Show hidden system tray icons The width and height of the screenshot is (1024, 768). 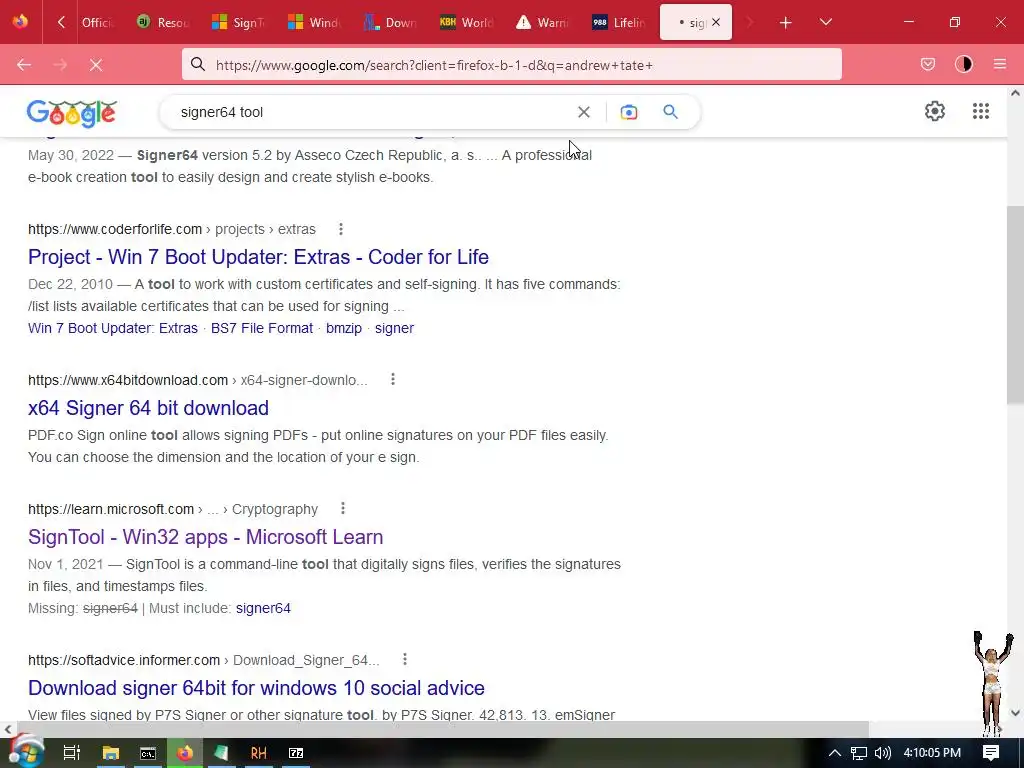(834, 753)
